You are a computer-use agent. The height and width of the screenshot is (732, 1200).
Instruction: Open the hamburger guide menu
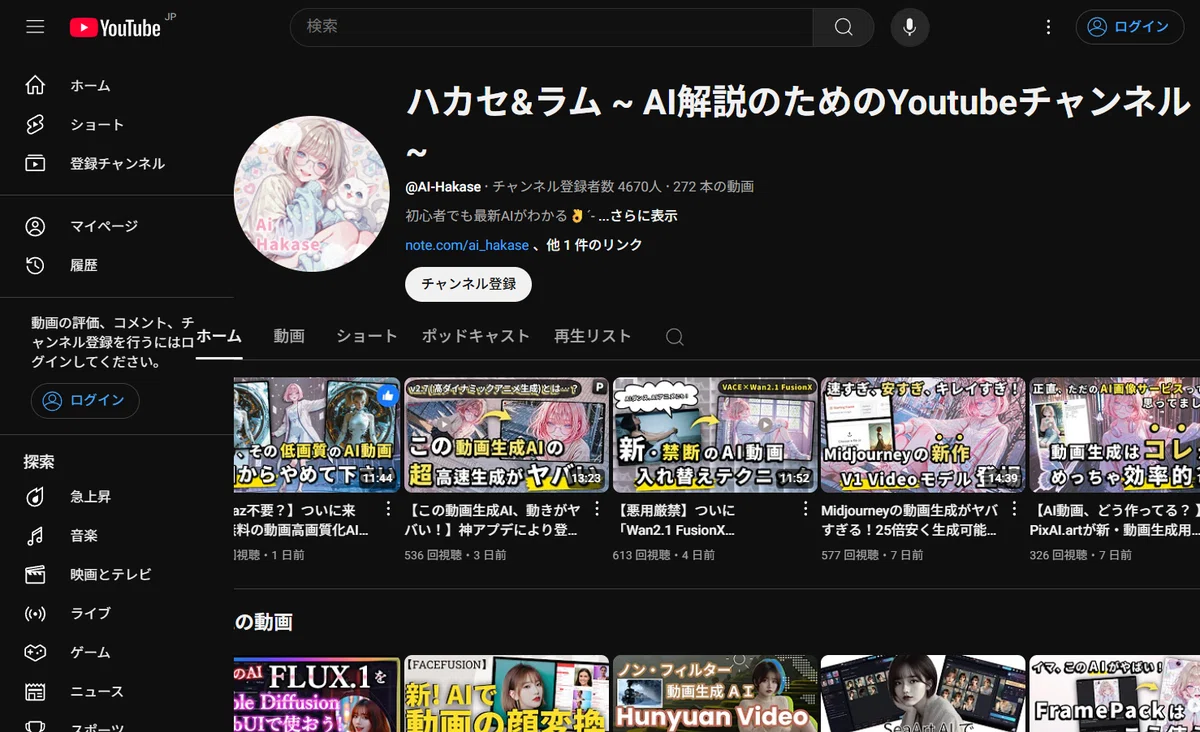tap(35, 27)
